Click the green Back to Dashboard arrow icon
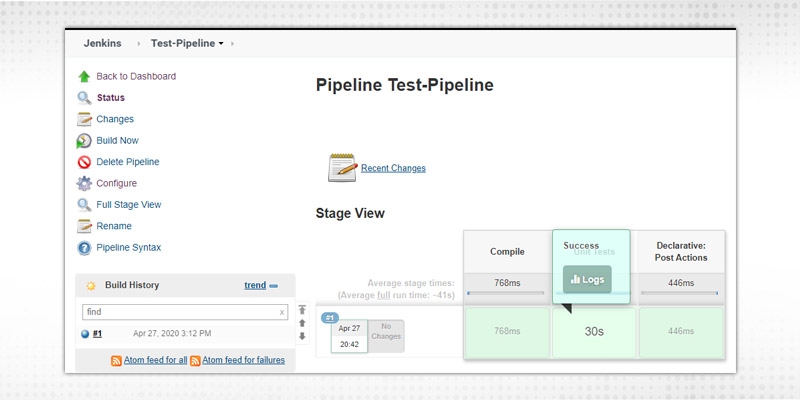This screenshot has height=400, width=800. (x=84, y=77)
